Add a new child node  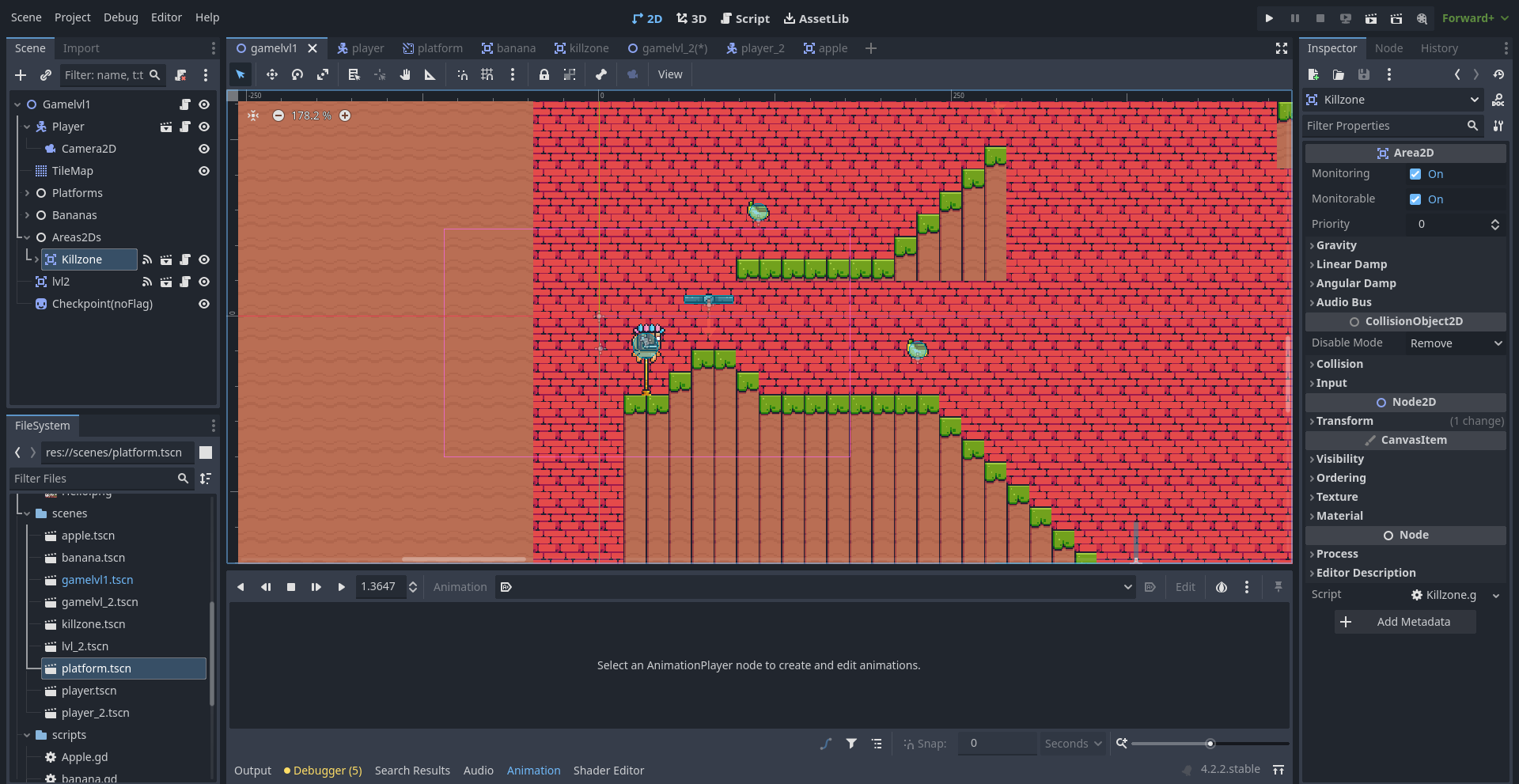21,75
